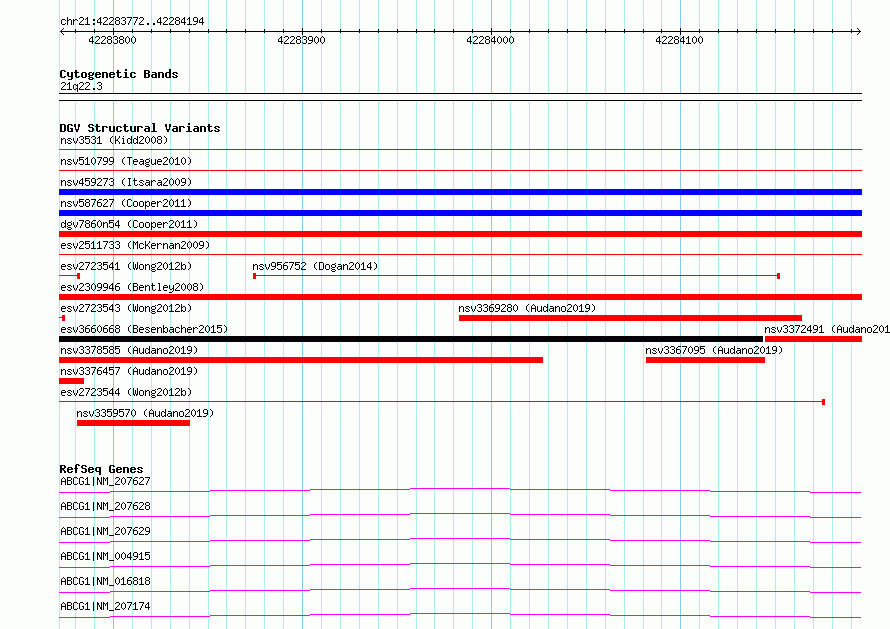Image resolution: width=890 pixels, height=629 pixels.
Task: Click the 42284100 ruler tick label
Action: pos(679,40)
